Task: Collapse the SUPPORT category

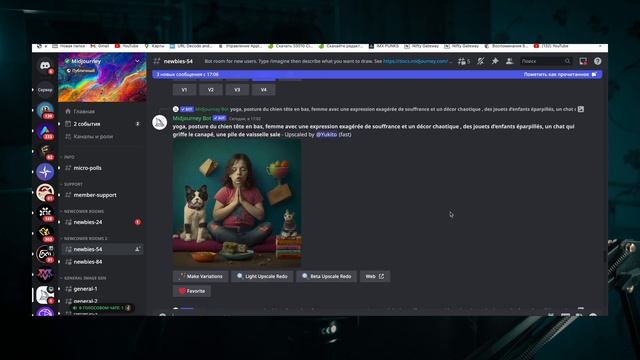Action: (72, 184)
